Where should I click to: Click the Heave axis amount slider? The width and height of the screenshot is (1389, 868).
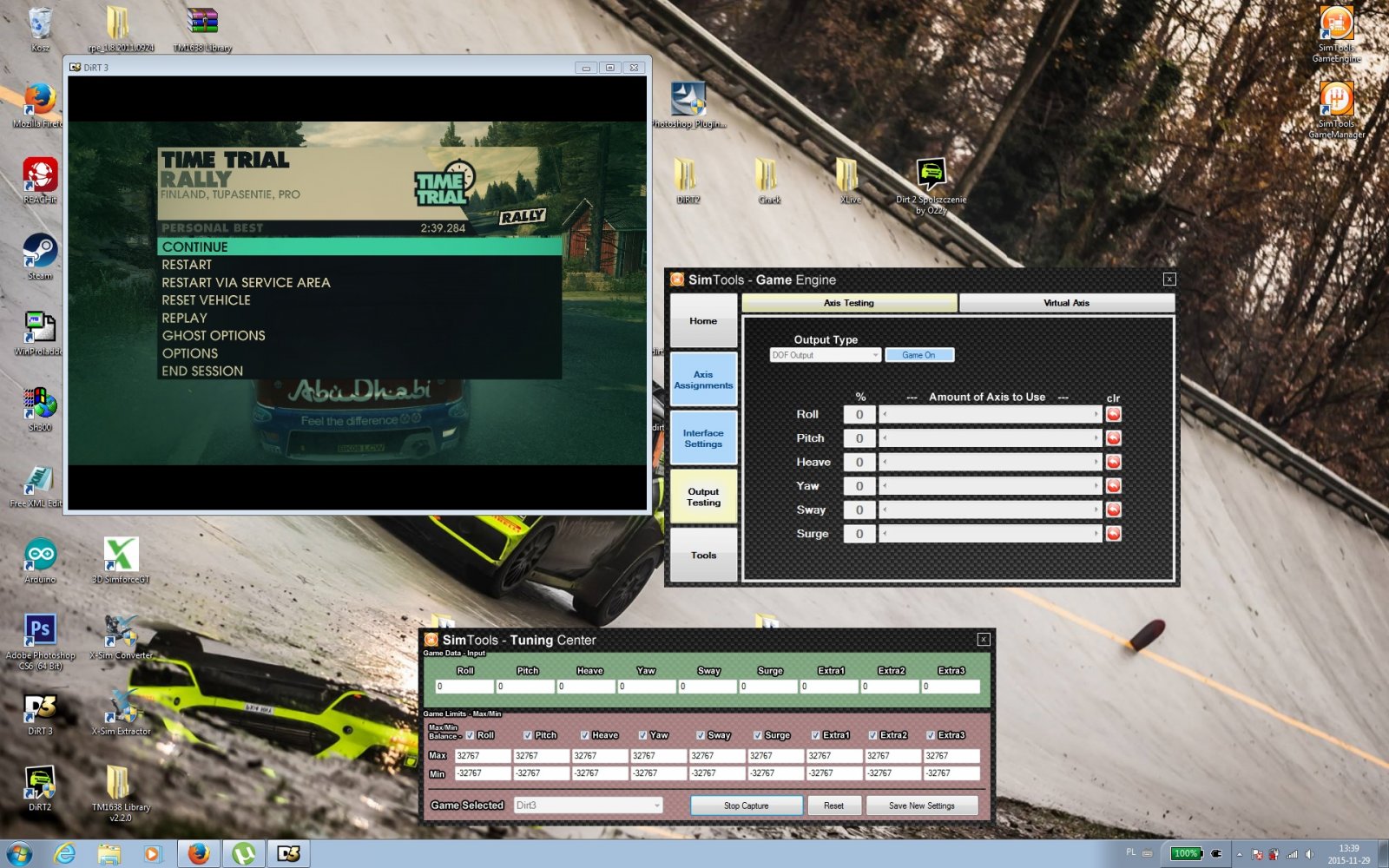[991, 462]
